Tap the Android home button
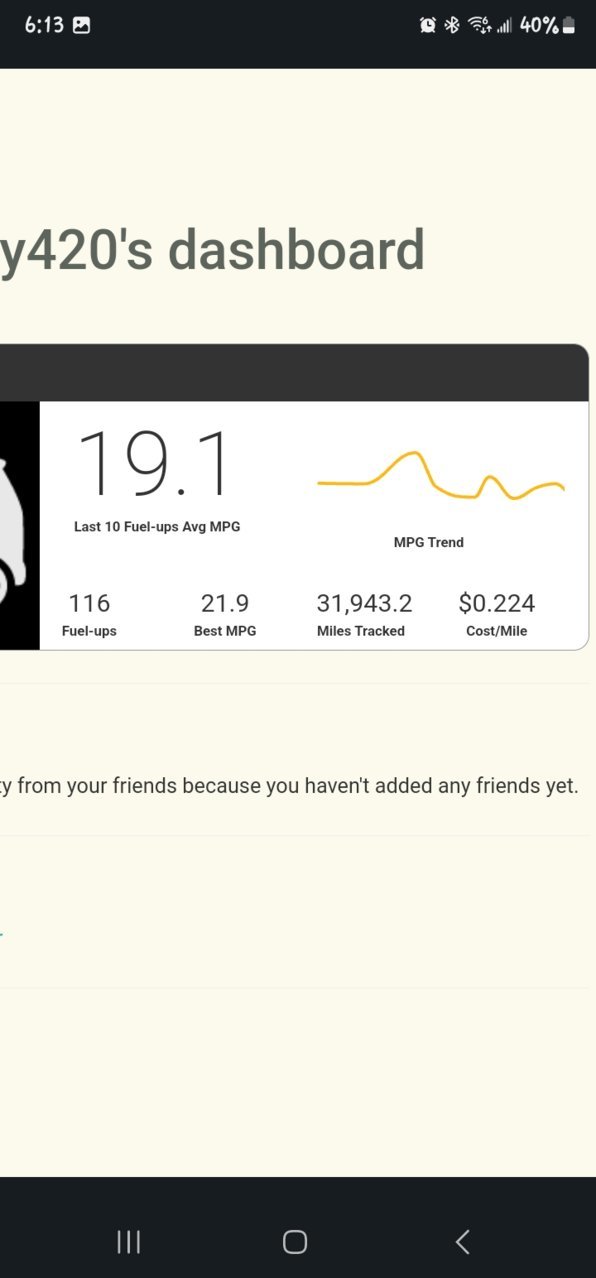 (x=294, y=1242)
